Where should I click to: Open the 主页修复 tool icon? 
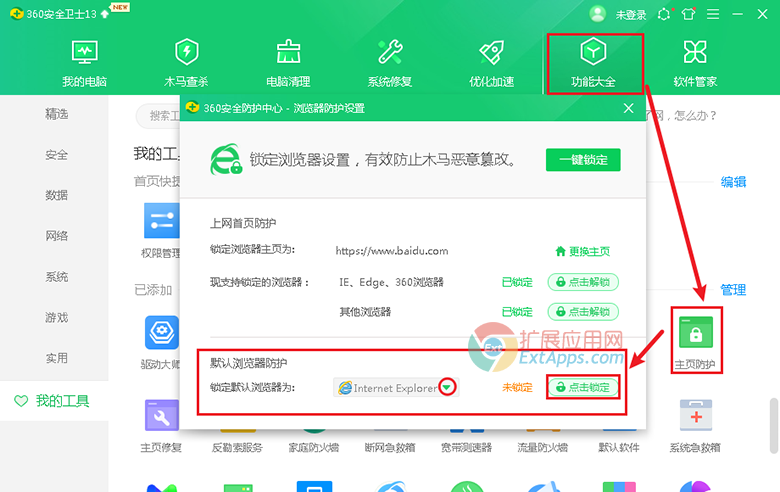[162, 416]
